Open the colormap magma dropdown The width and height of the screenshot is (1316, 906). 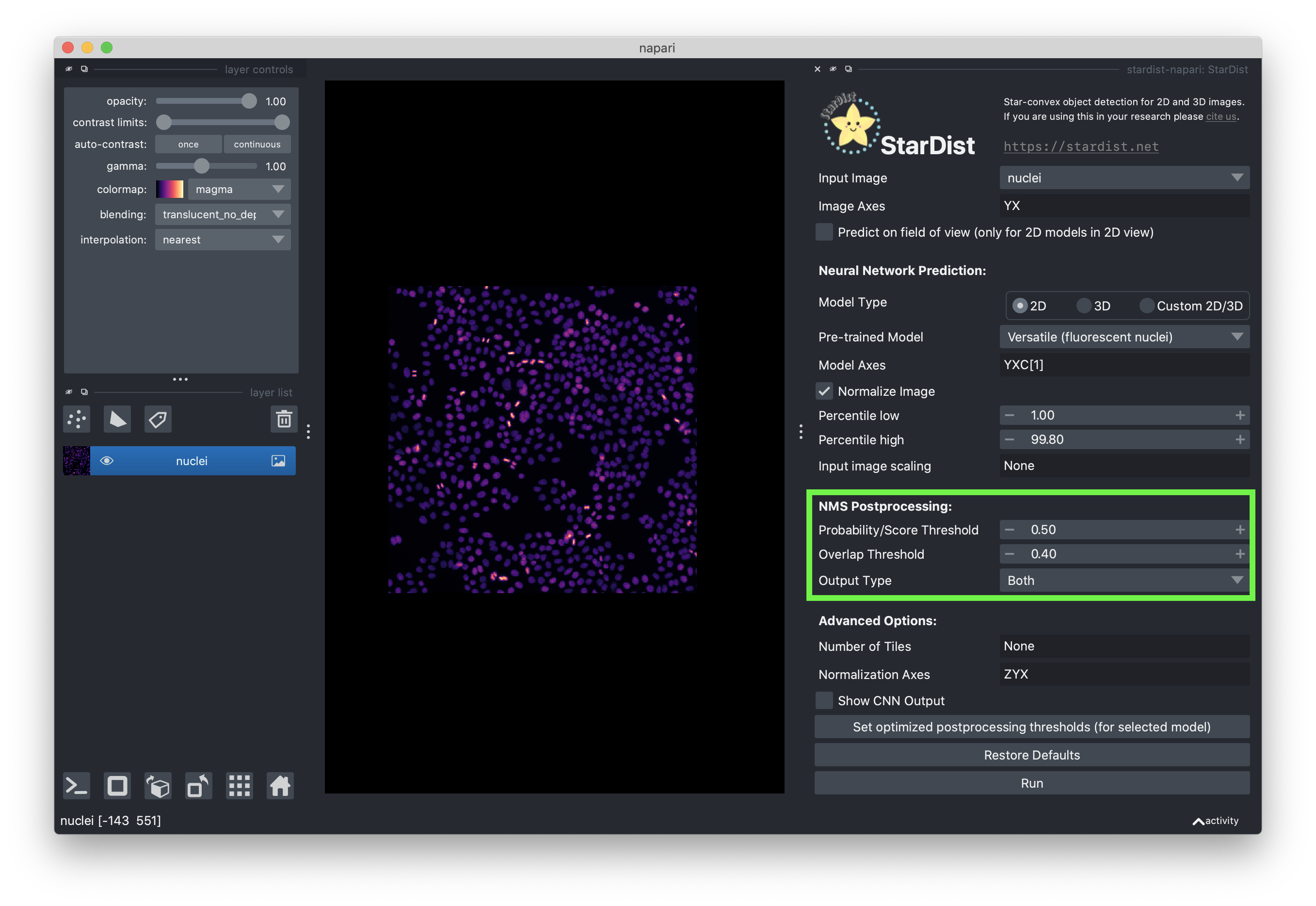point(239,189)
